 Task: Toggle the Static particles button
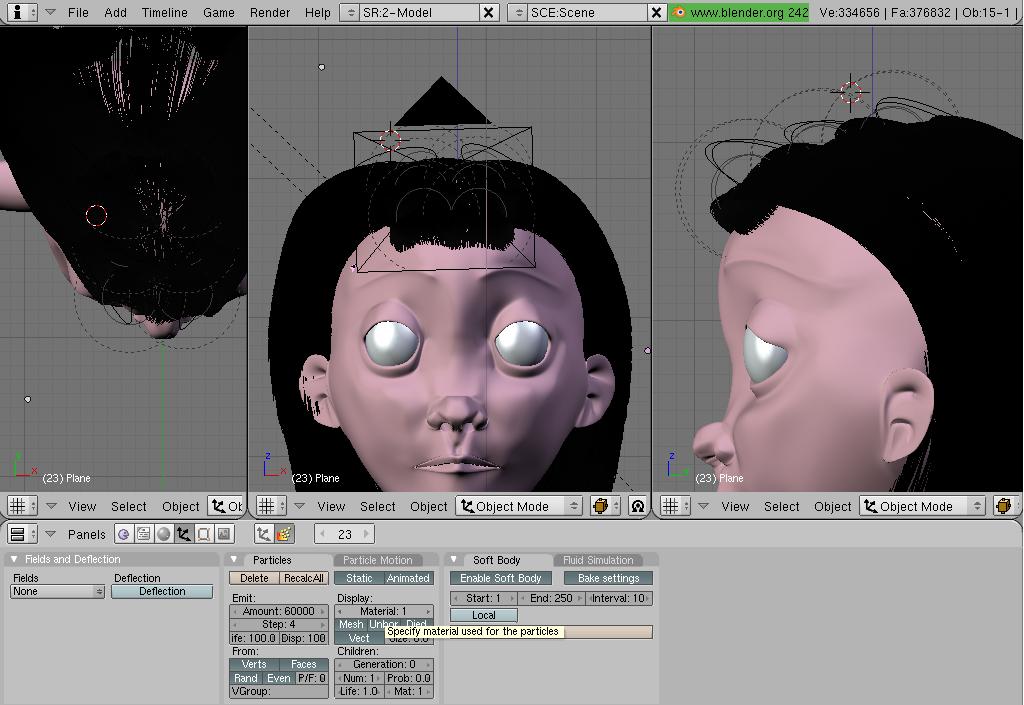click(359, 578)
